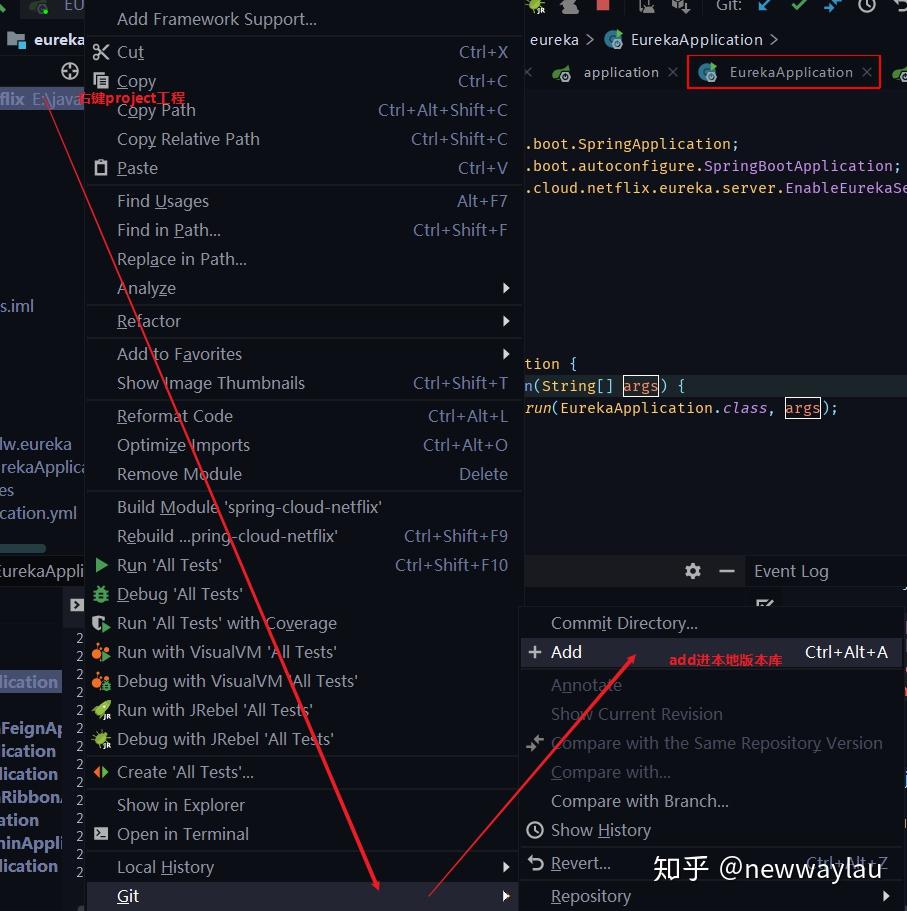Choose Copy in the context menu

click(304, 81)
